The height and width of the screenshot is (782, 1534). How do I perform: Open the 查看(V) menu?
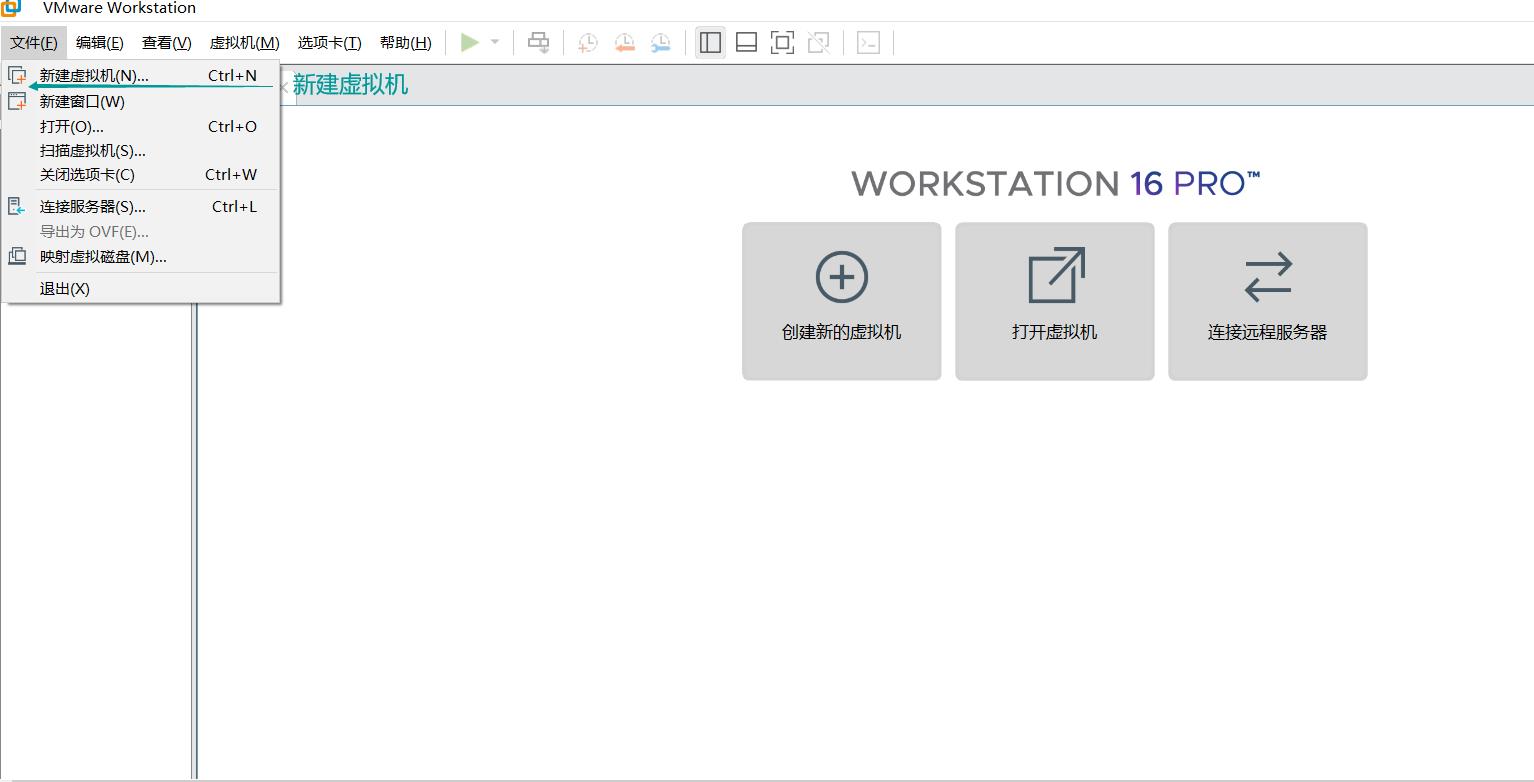coord(166,42)
